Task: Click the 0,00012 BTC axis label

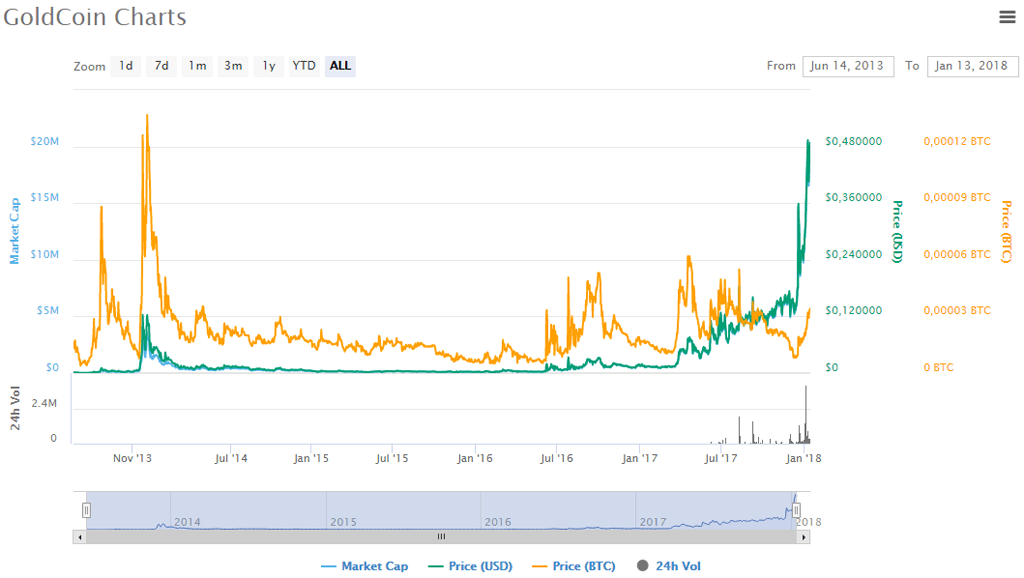Action: (957, 142)
